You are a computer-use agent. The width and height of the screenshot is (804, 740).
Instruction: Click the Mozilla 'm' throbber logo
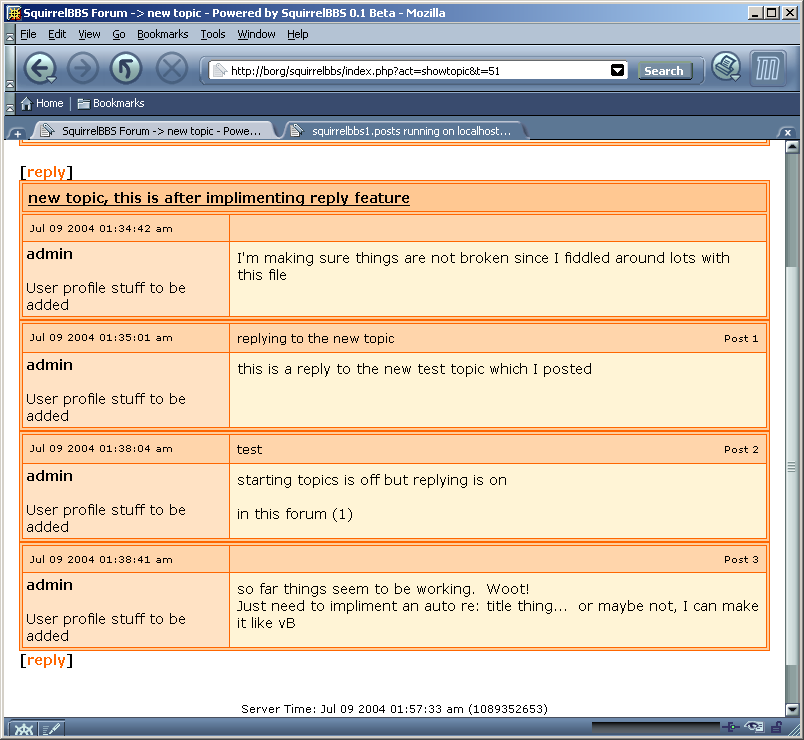pyautogui.click(x=768, y=68)
